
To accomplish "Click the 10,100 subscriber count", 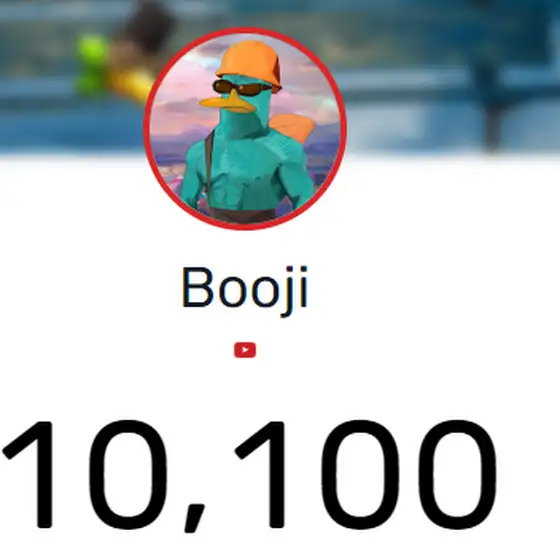I will tap(250, 475).
